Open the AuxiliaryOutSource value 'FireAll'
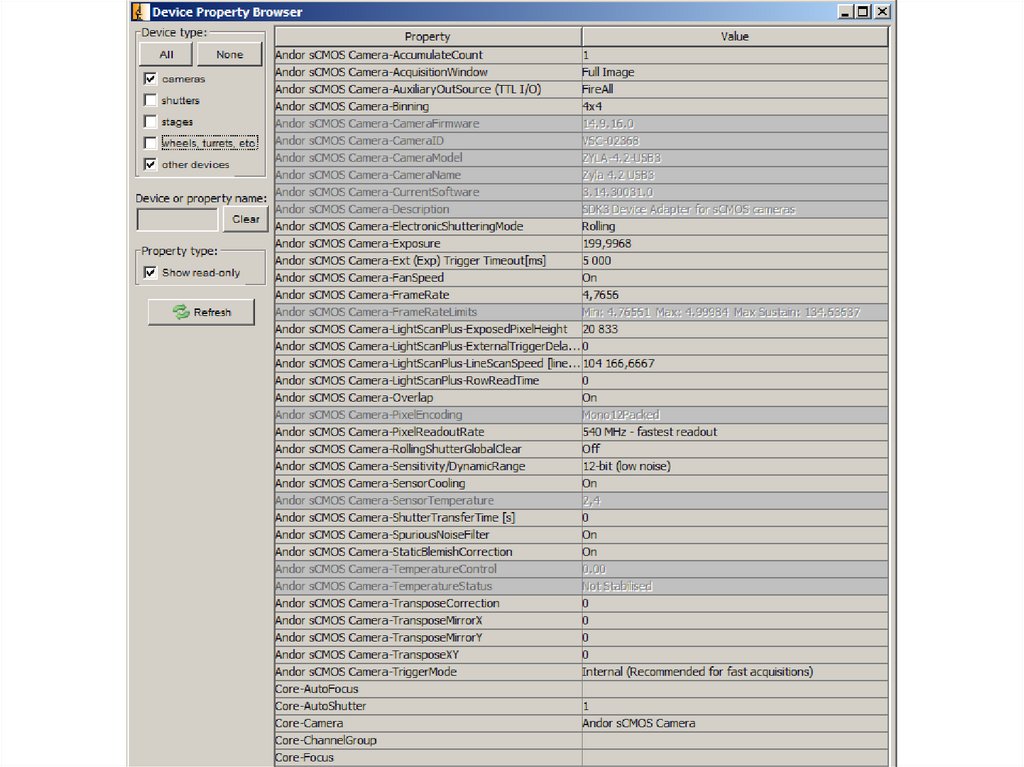The width and height of the screenshot is (1024, 767). [735, 89]
